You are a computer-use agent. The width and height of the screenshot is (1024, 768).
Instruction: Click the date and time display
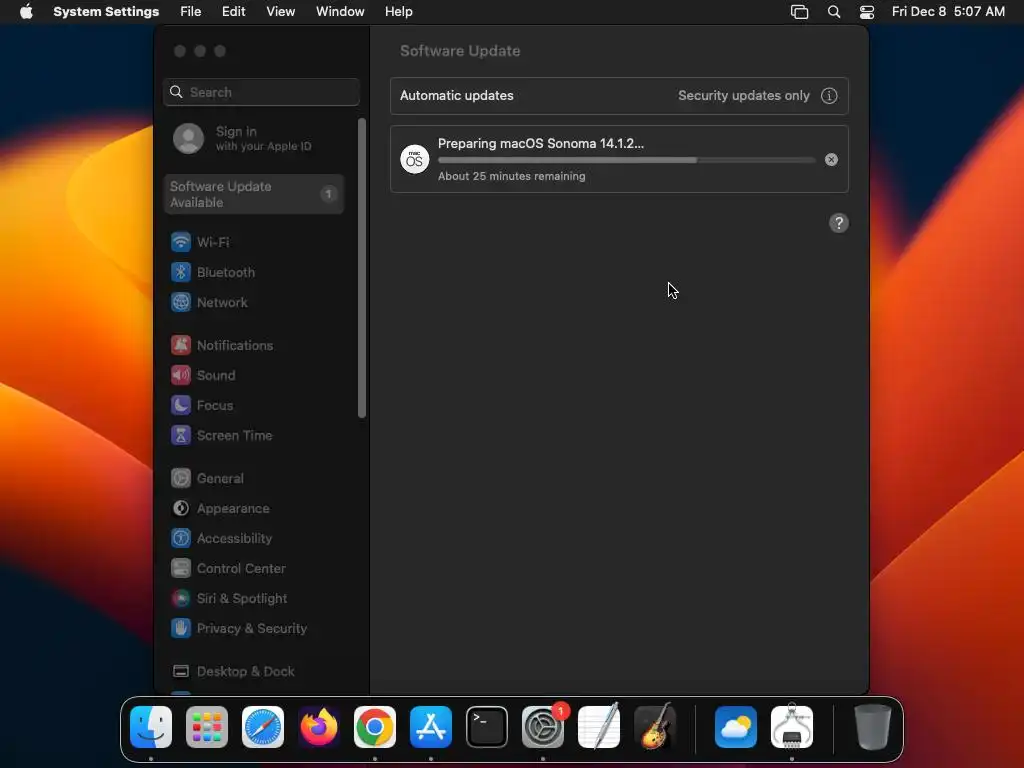[x=948, y=12]
